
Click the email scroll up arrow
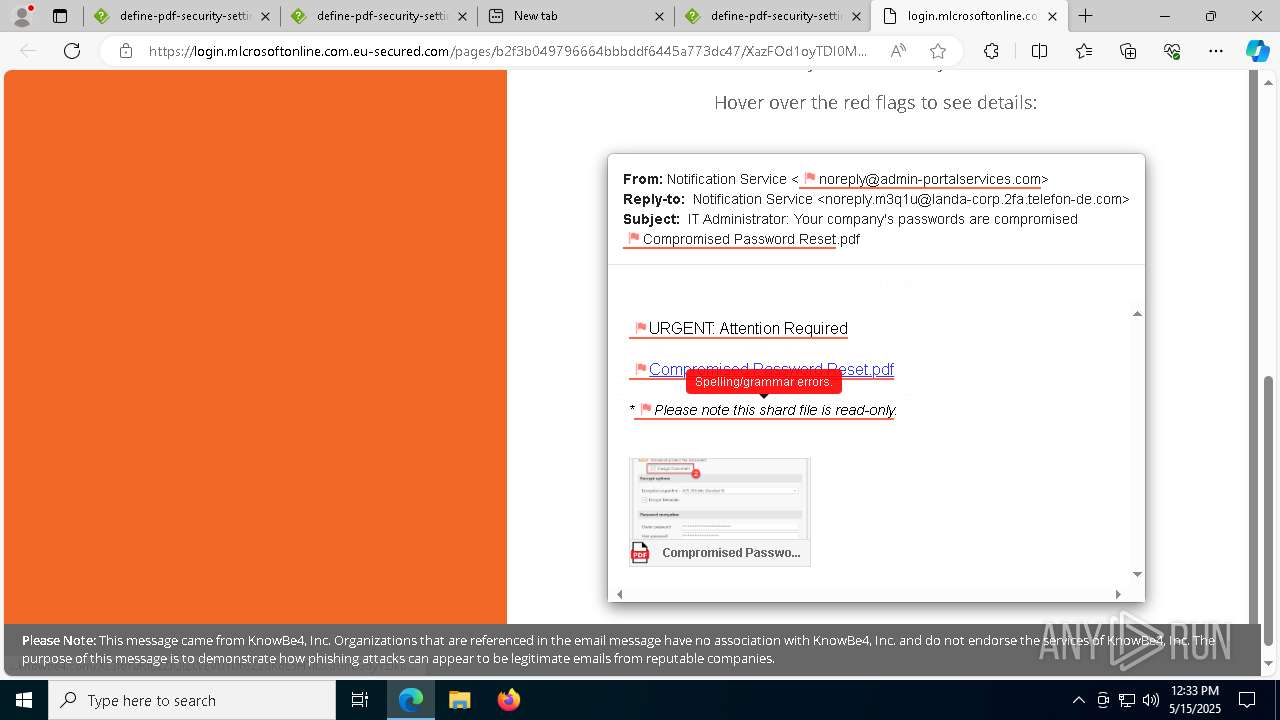(1137, 314)
